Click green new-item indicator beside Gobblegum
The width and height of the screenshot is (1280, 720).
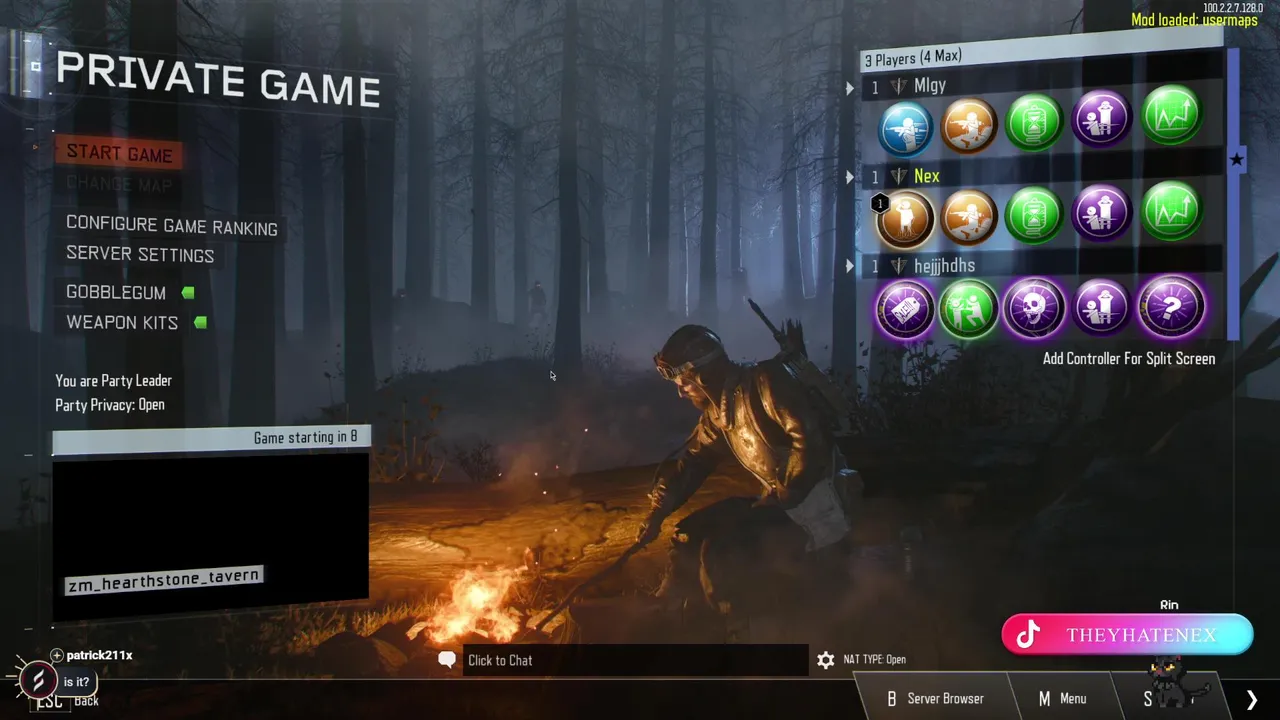(188, 293)
